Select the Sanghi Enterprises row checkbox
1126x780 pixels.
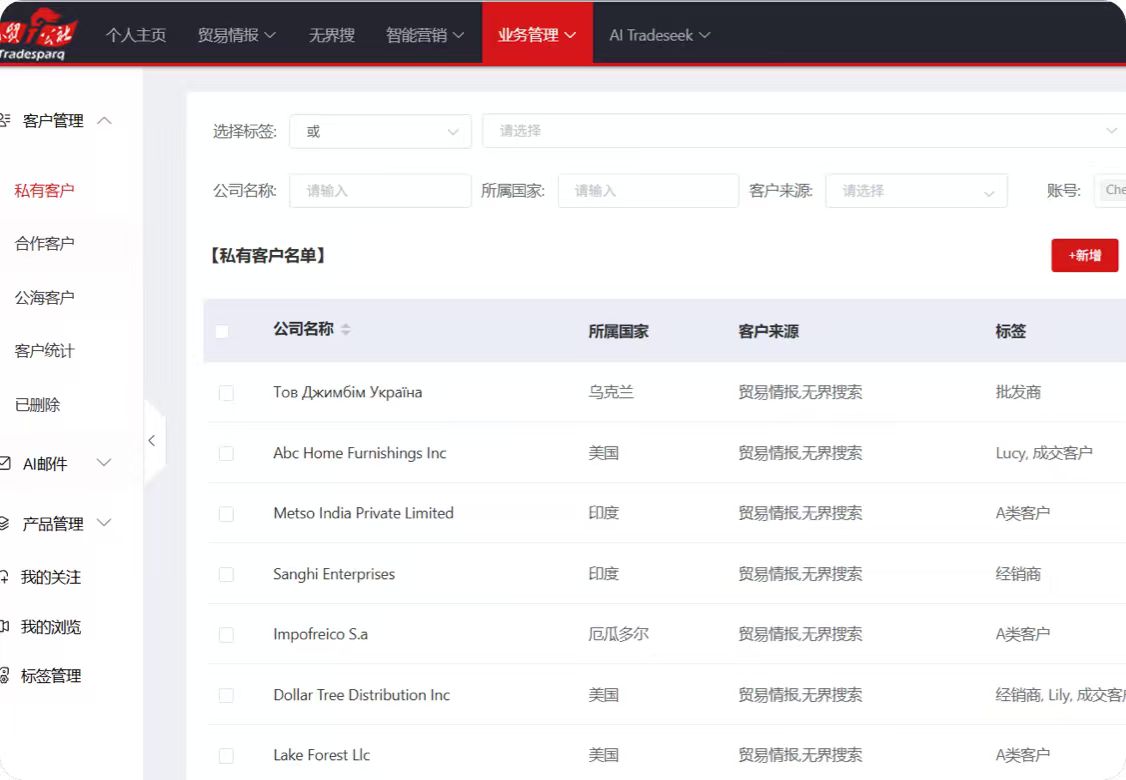pos(226,574)
